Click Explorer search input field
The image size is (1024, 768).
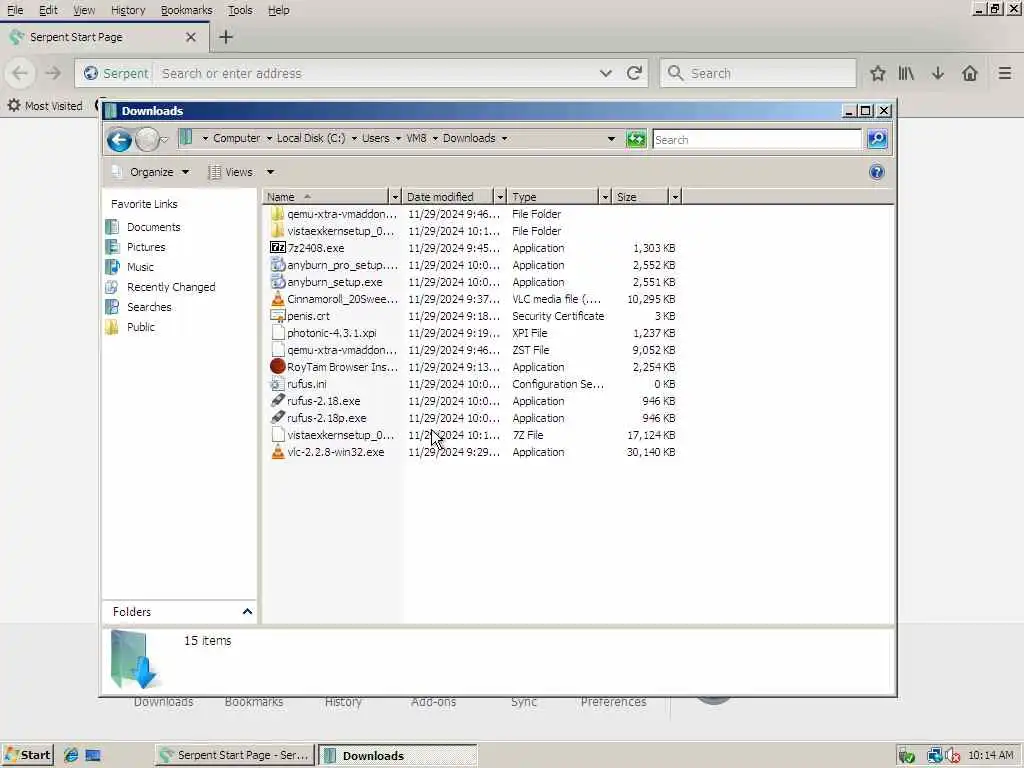click(756, 139)
